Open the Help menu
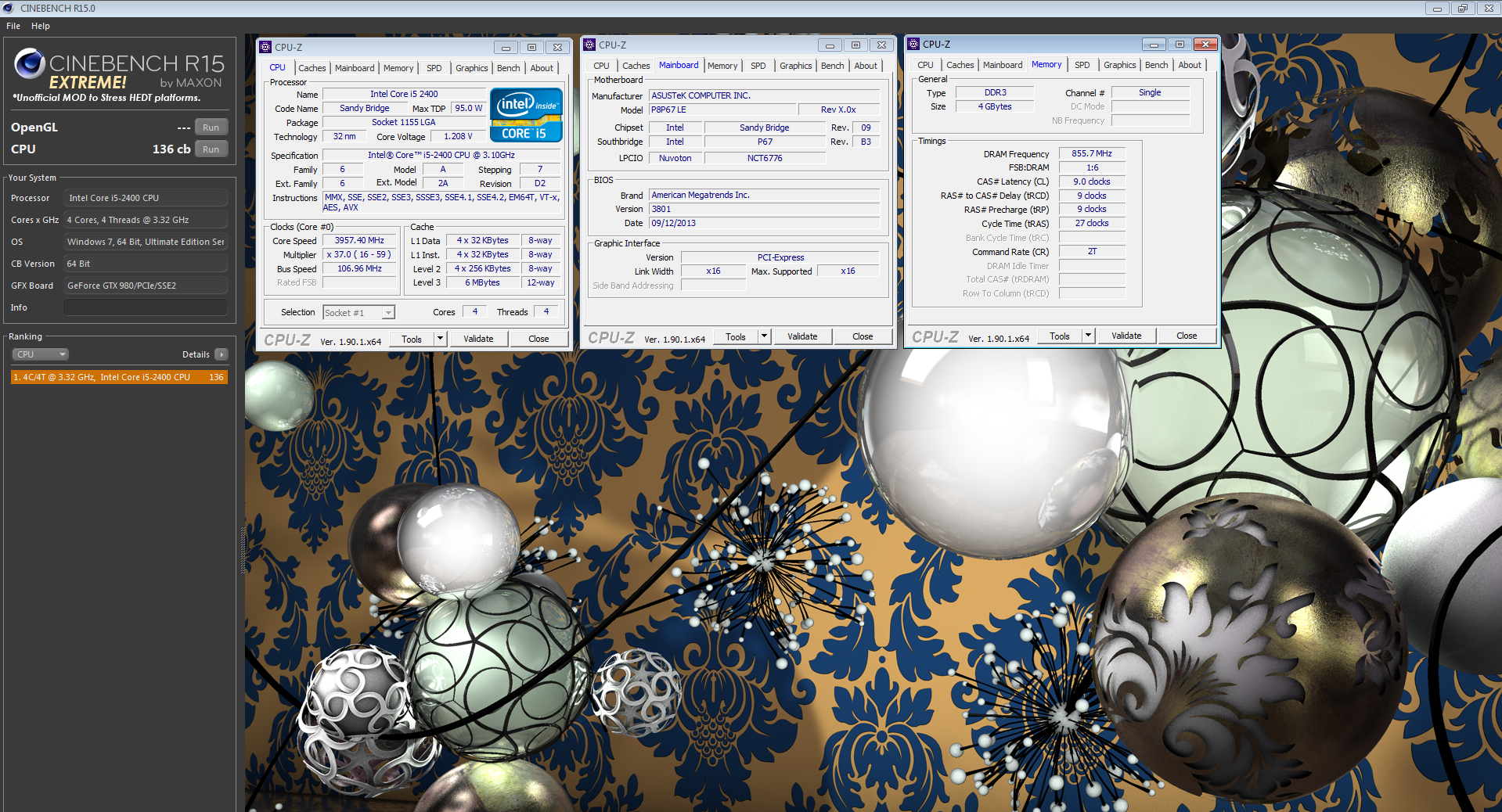1502x812 pixels. (x=41, y=26)
